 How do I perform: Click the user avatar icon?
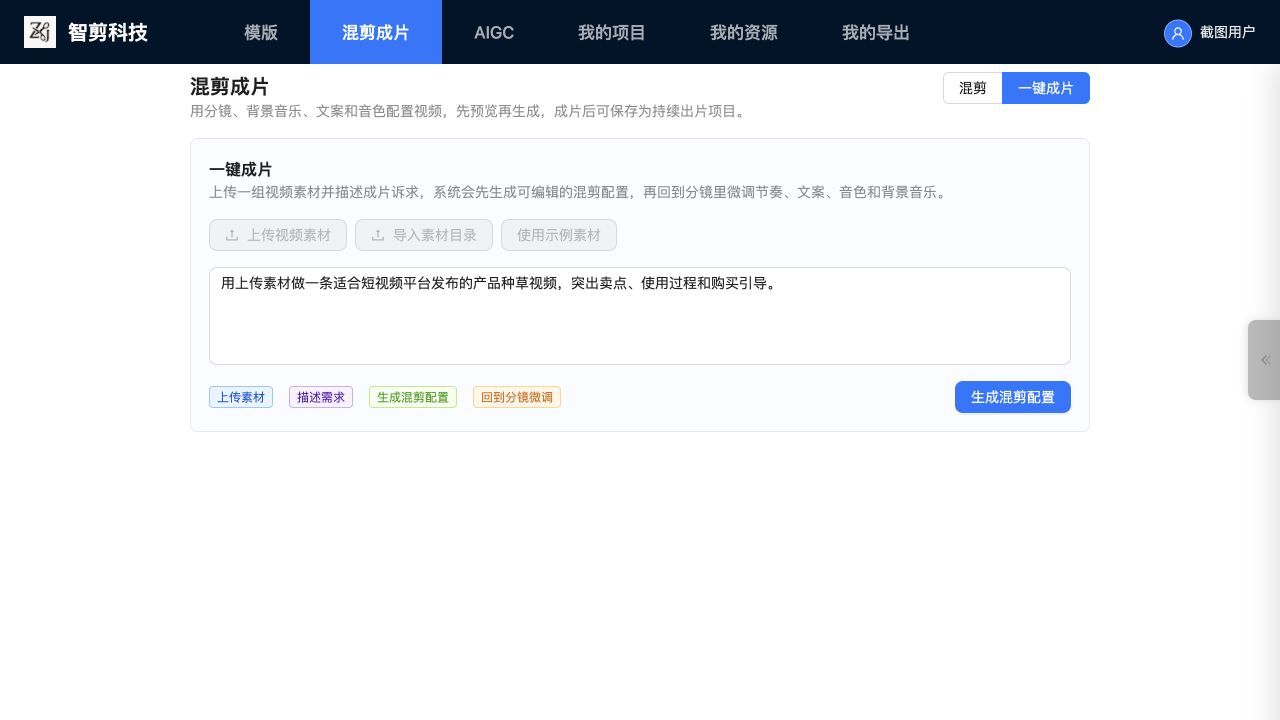tap(1178, 33)
